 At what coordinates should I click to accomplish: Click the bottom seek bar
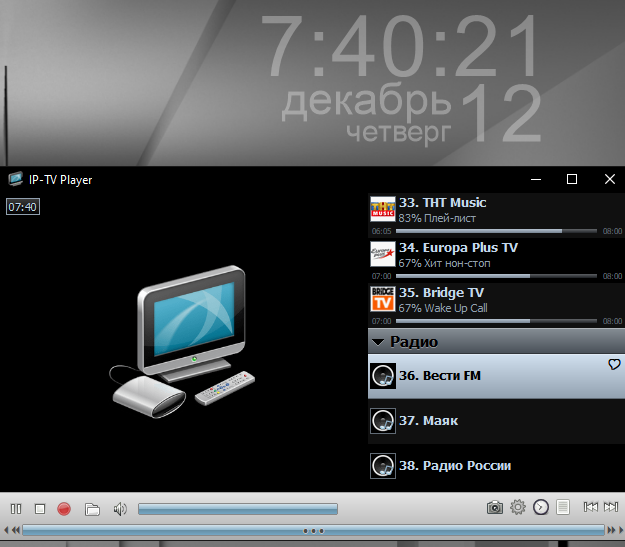pos(313,531)
